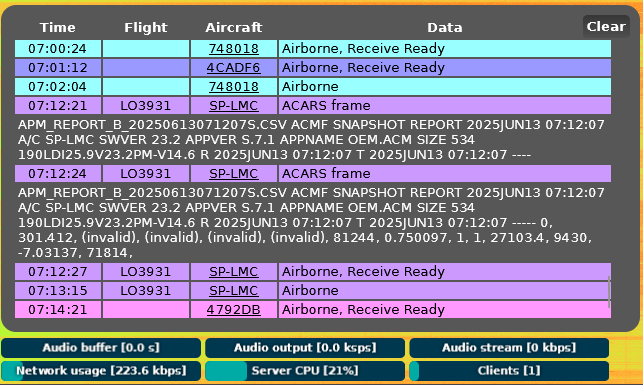The image size is (643, 385).
Task: Click flight LO3931 in 07:12:21 row
Action: click(x=146, y=106)
